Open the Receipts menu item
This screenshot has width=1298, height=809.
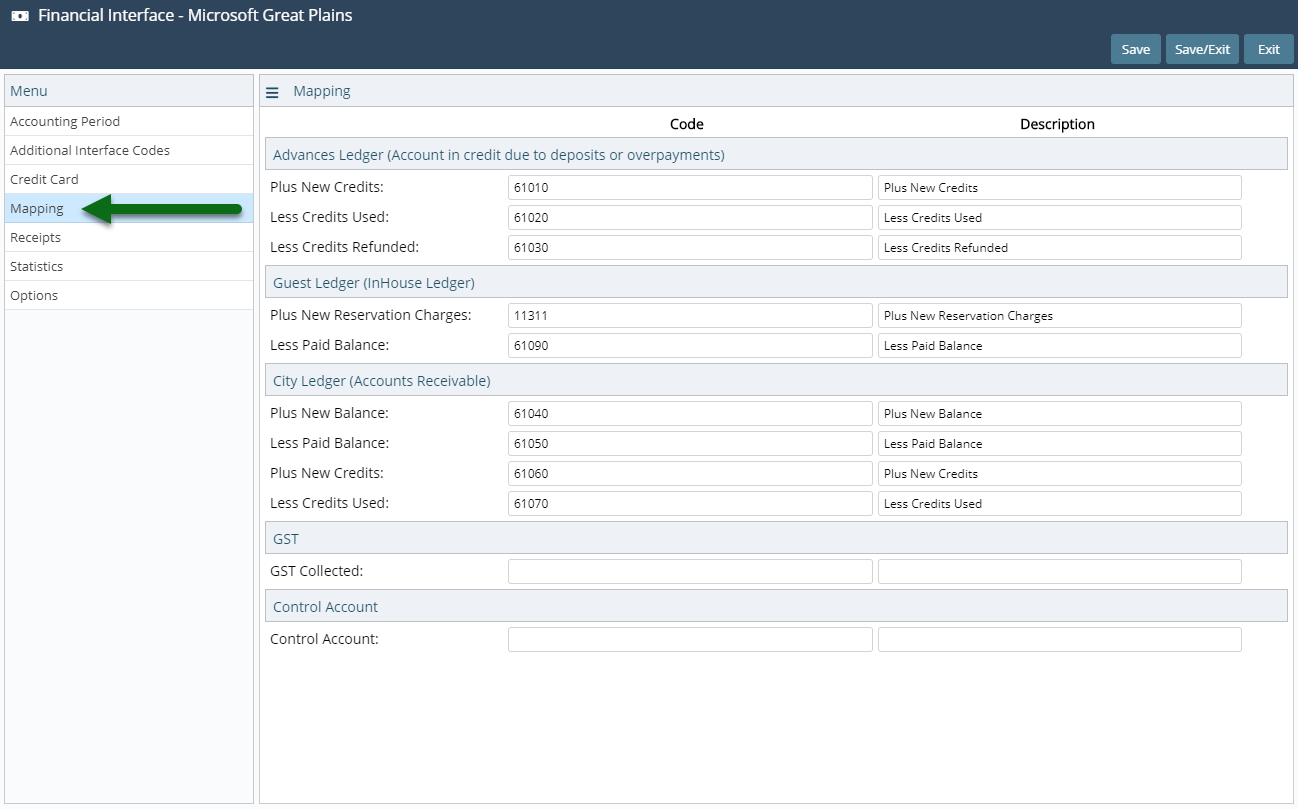point(129,237)
